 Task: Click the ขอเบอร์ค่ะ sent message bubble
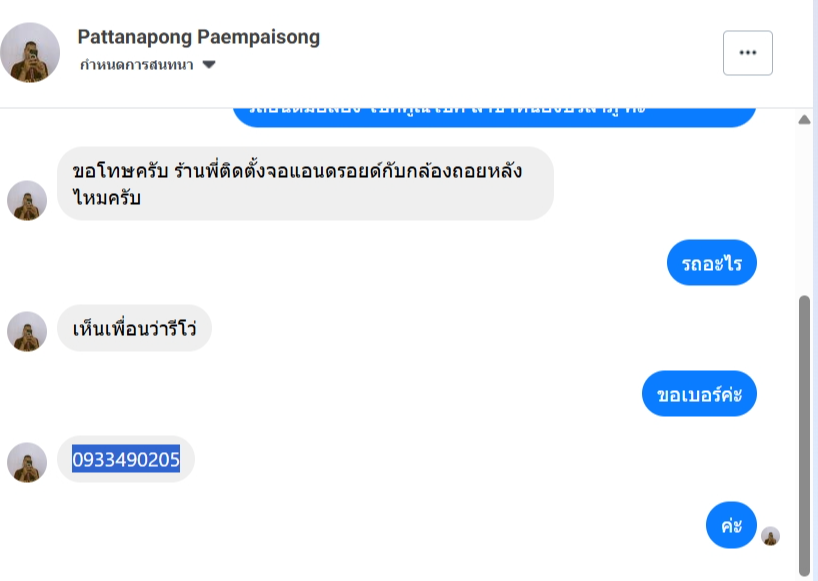point(699,394)
